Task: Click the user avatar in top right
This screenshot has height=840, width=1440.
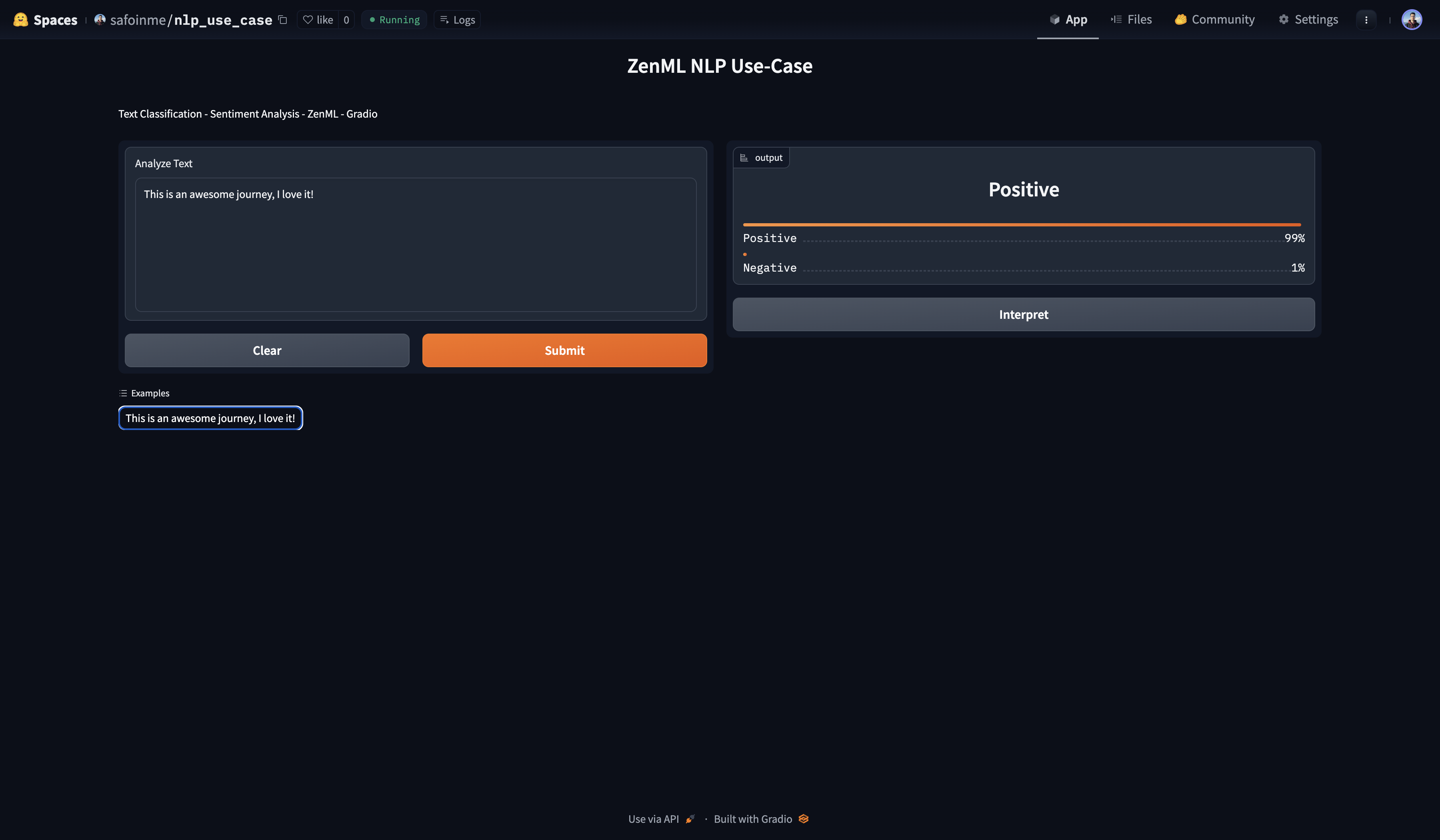Action: 1412,20
